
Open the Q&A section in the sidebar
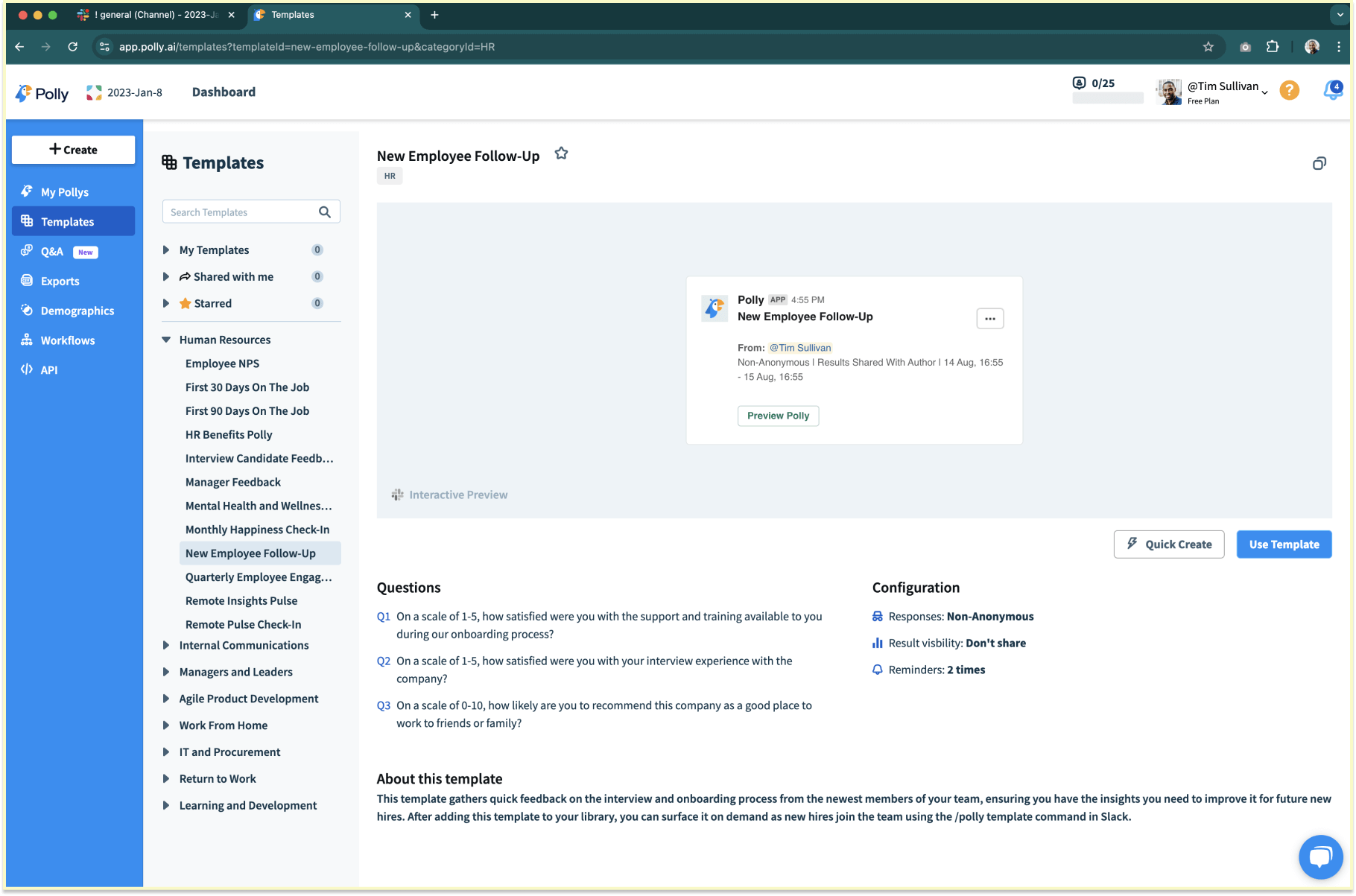click(x=51, y=252)
